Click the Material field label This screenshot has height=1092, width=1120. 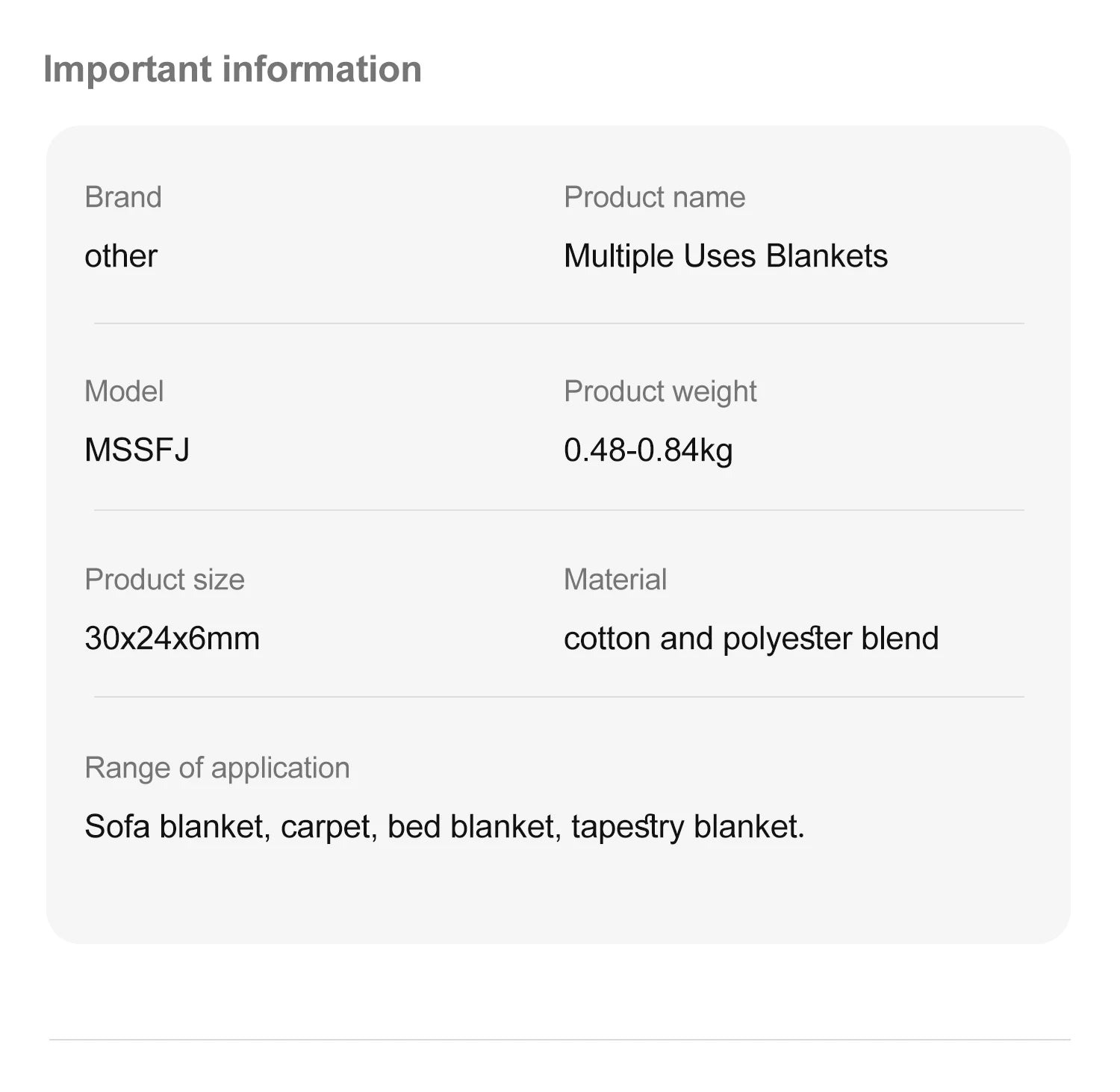point(615,580)
